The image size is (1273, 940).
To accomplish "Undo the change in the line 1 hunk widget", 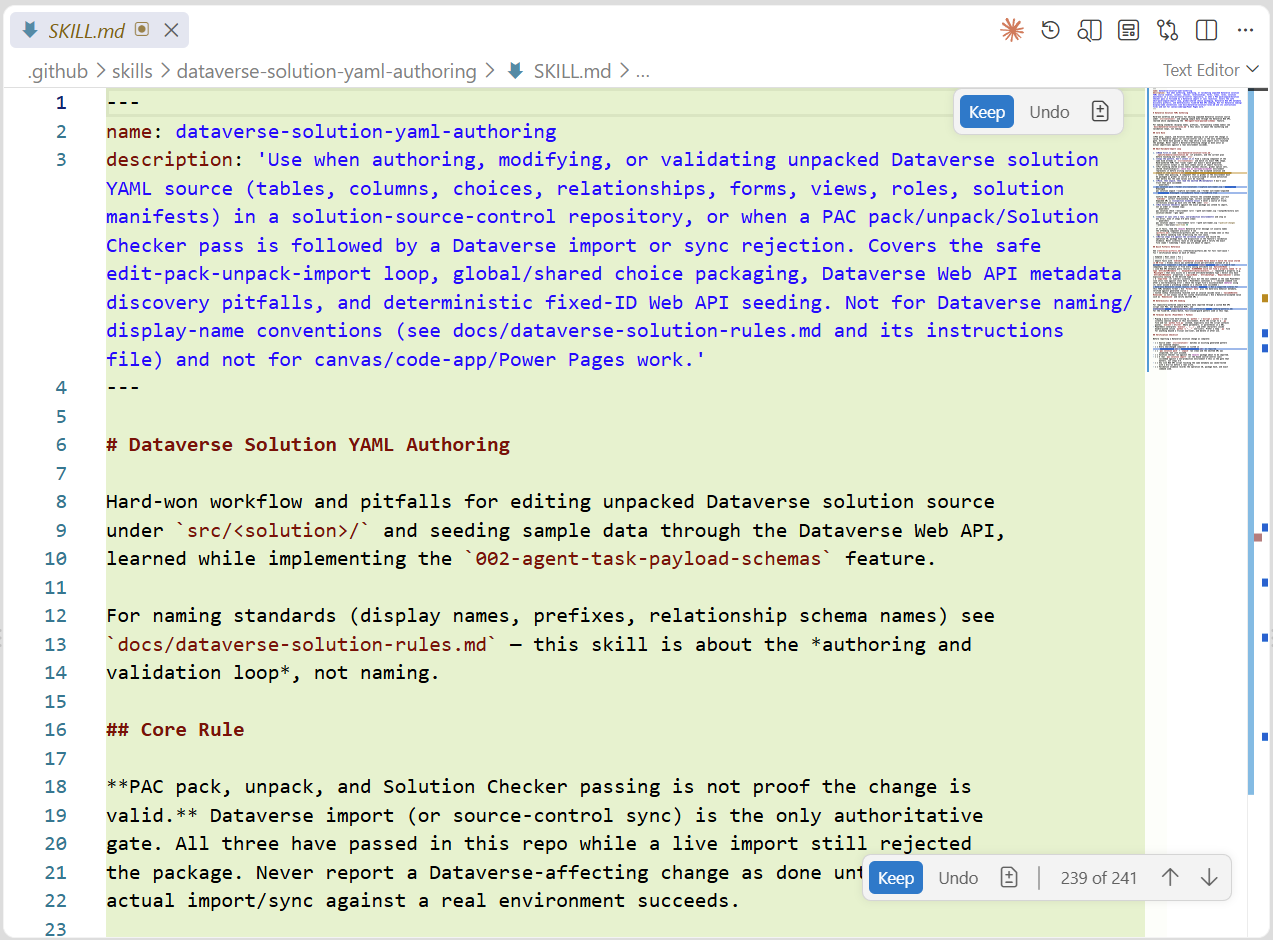I will pyautogui.click(x=1049, y=112).
